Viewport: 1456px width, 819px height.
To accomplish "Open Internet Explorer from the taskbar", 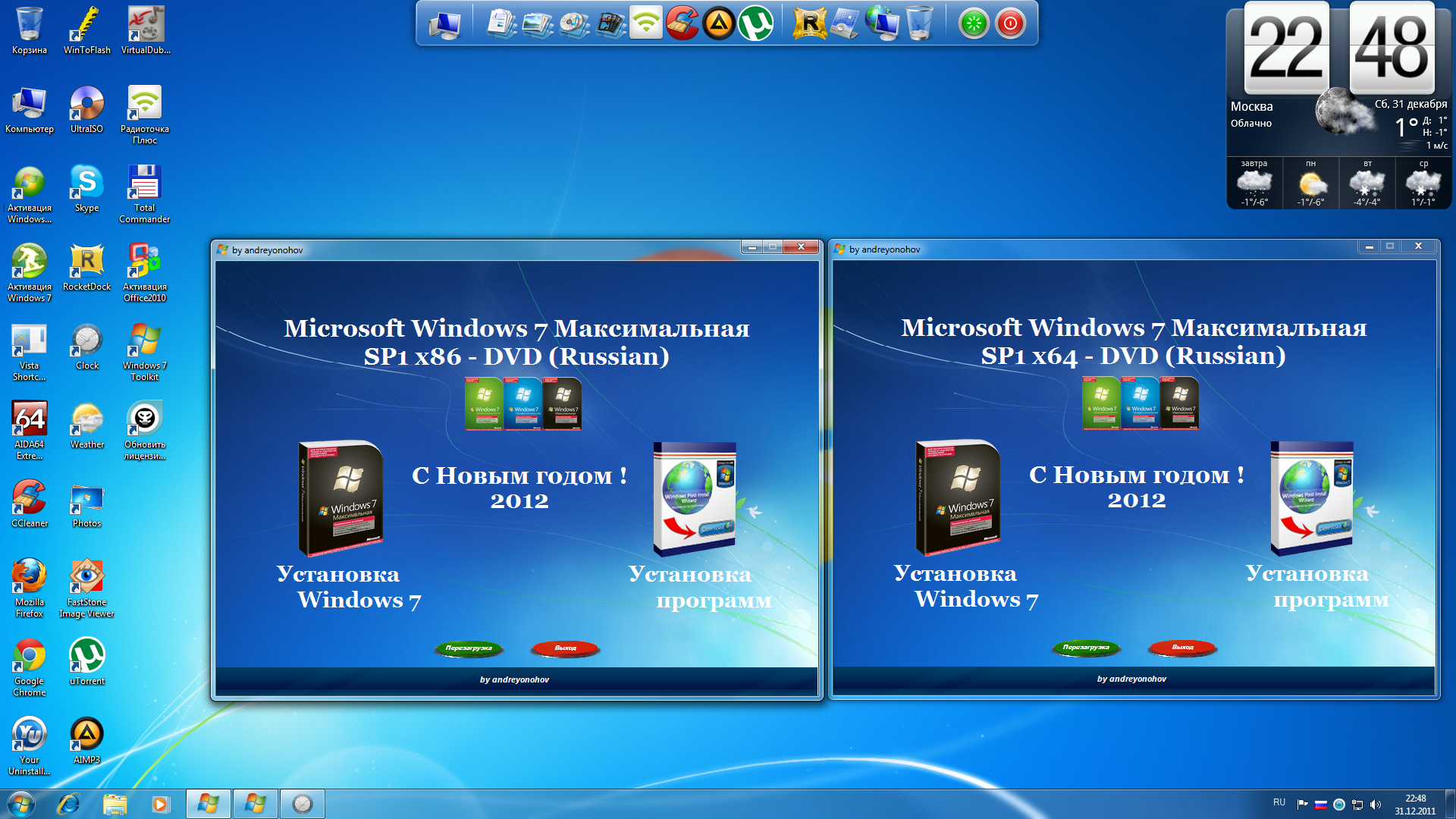I will click(x=68, y=804).
